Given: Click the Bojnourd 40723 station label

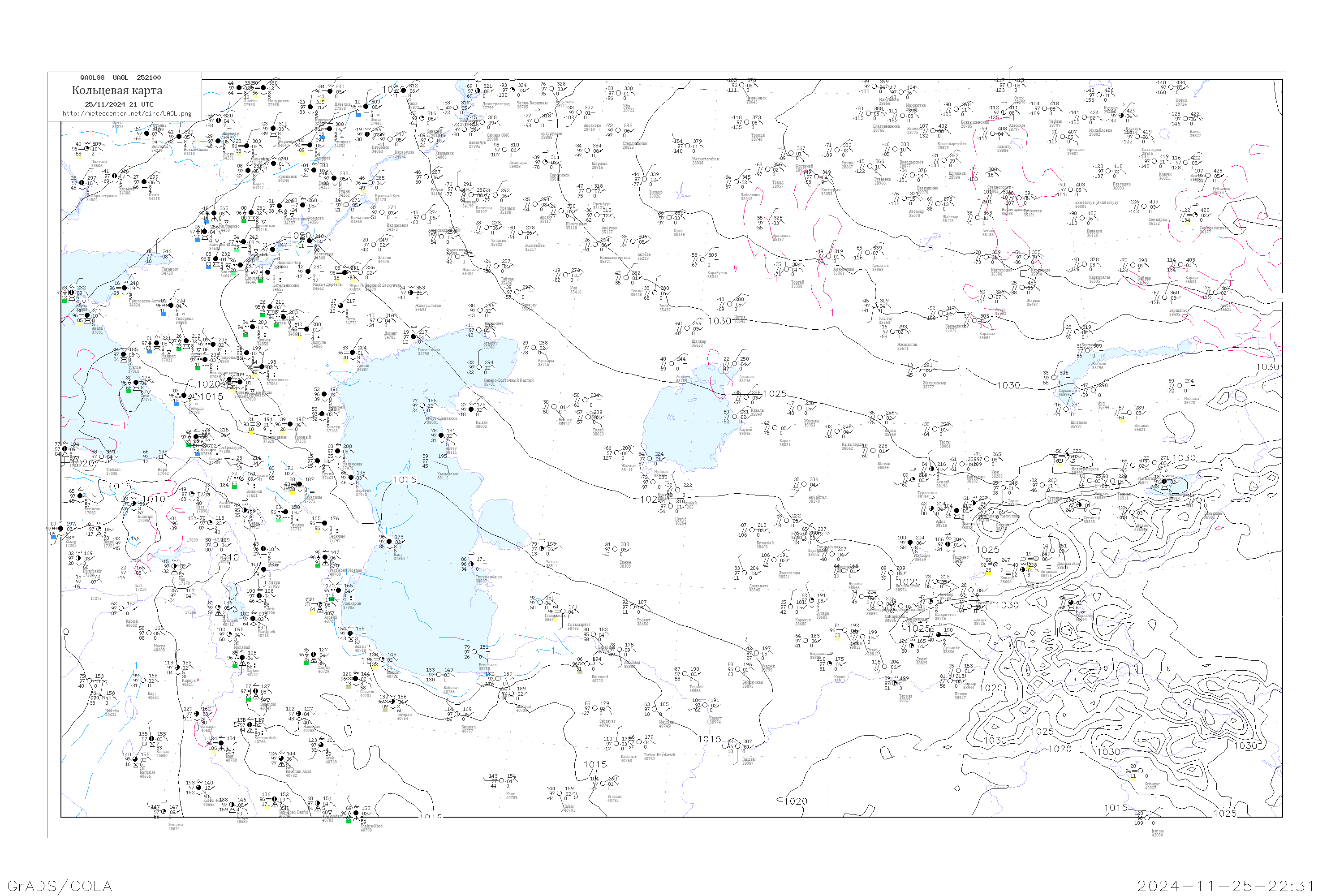Looking at the screenshot, I should coord(599,678).
